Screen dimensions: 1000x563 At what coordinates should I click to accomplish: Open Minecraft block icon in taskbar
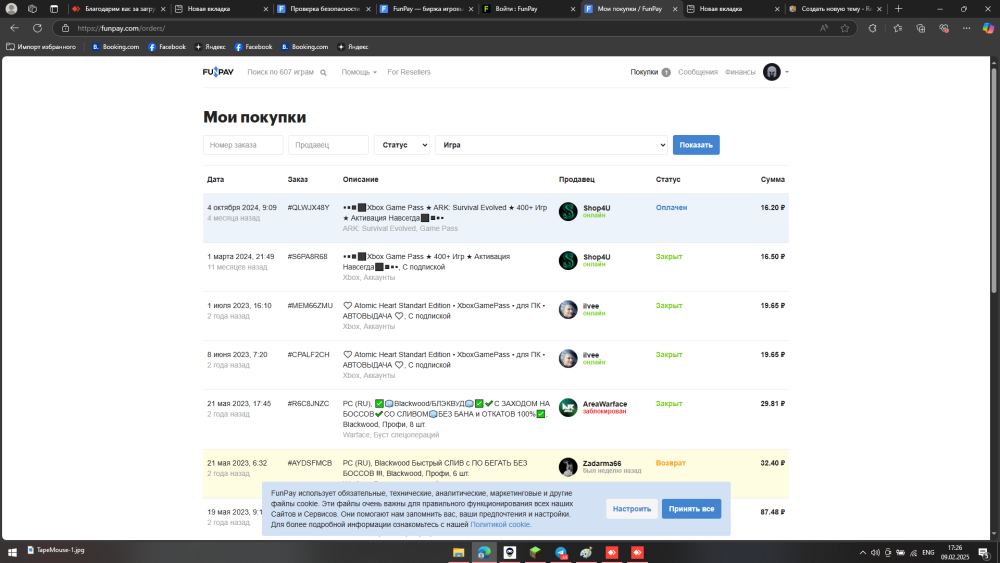535,552
